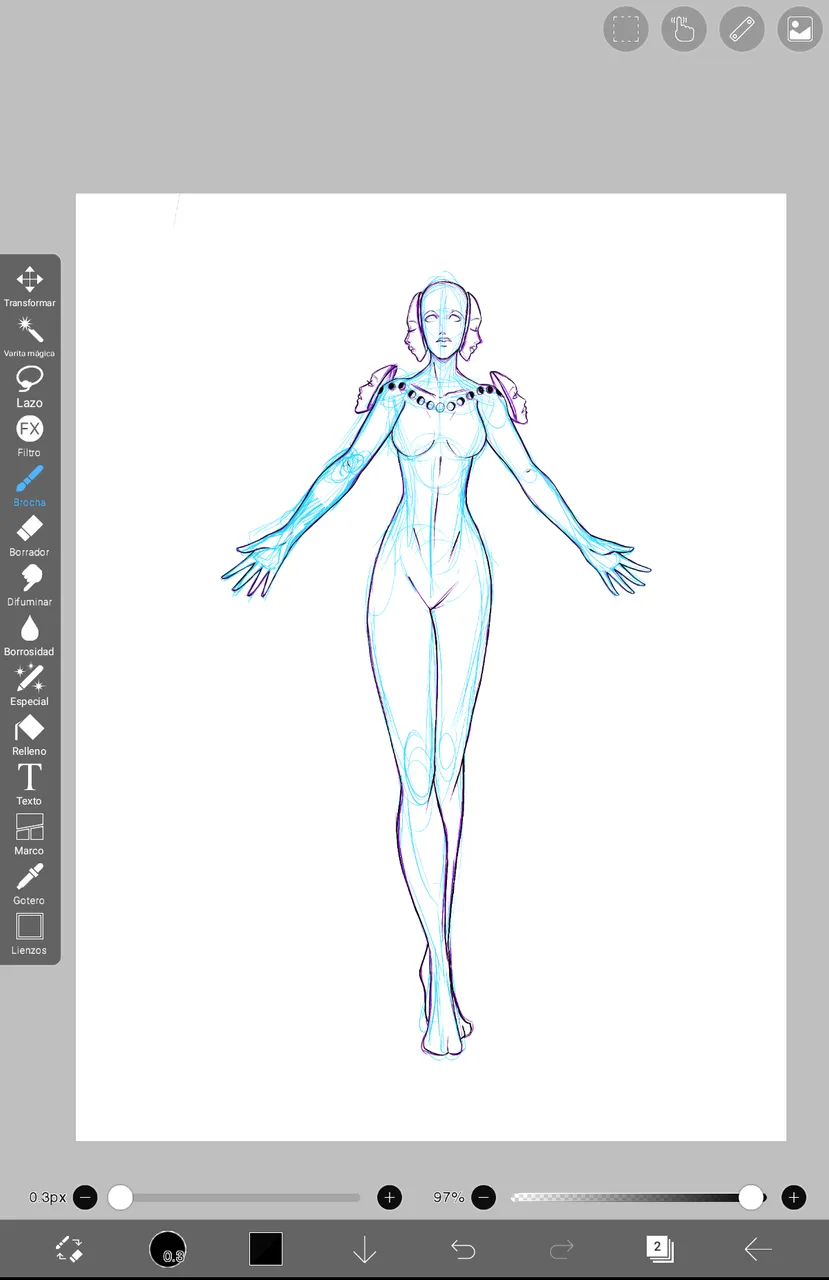Tap the down arrow icon
829x1280 pixels.
tap(364, 1249)
